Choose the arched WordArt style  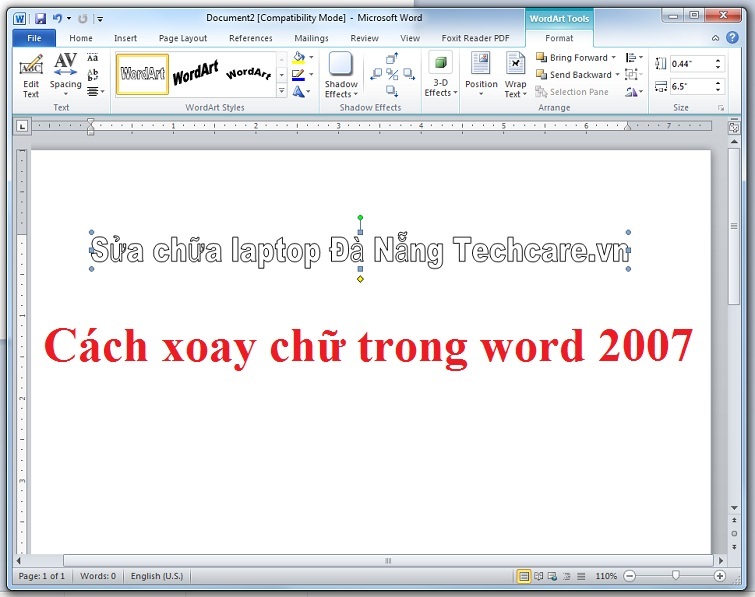(x=249, y=74)
